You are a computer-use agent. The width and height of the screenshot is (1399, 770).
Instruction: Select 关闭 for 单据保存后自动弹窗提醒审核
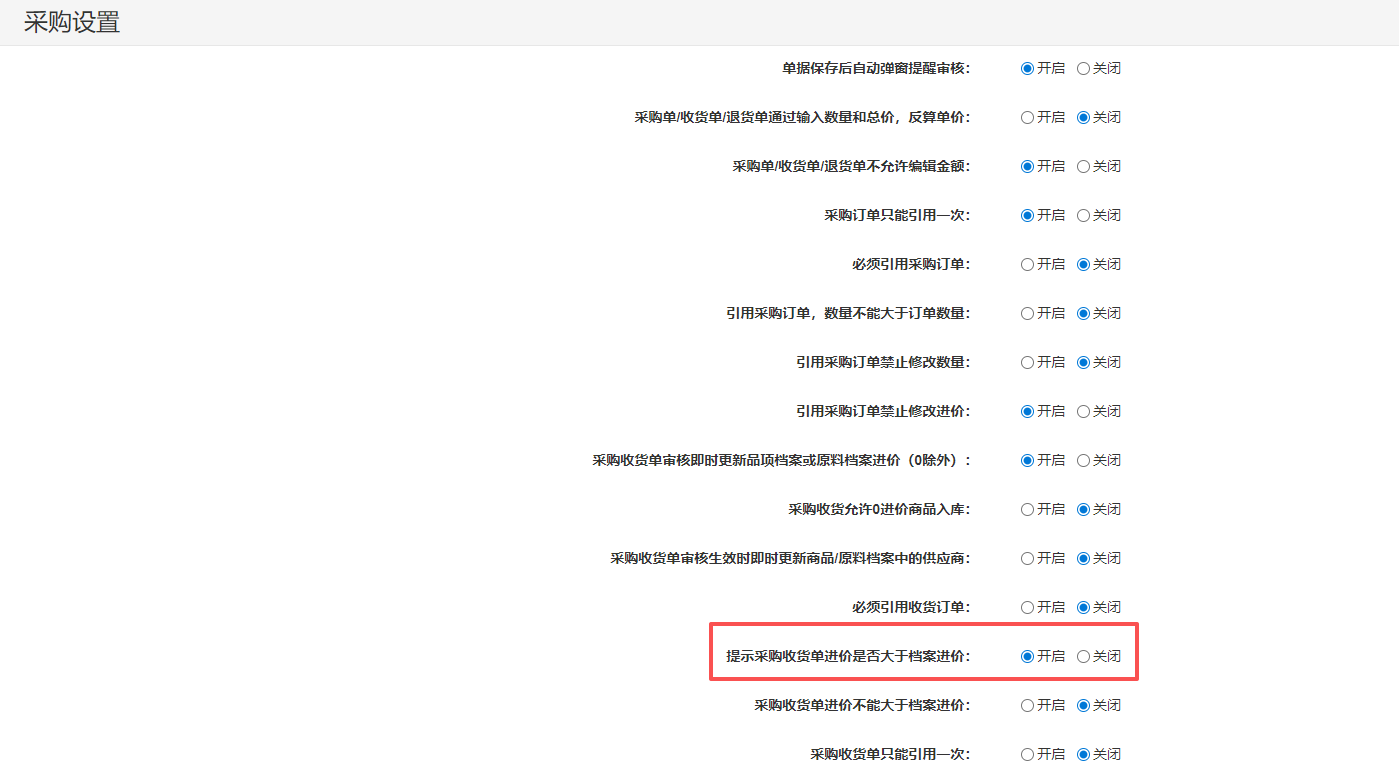[x=1083, y=69]
